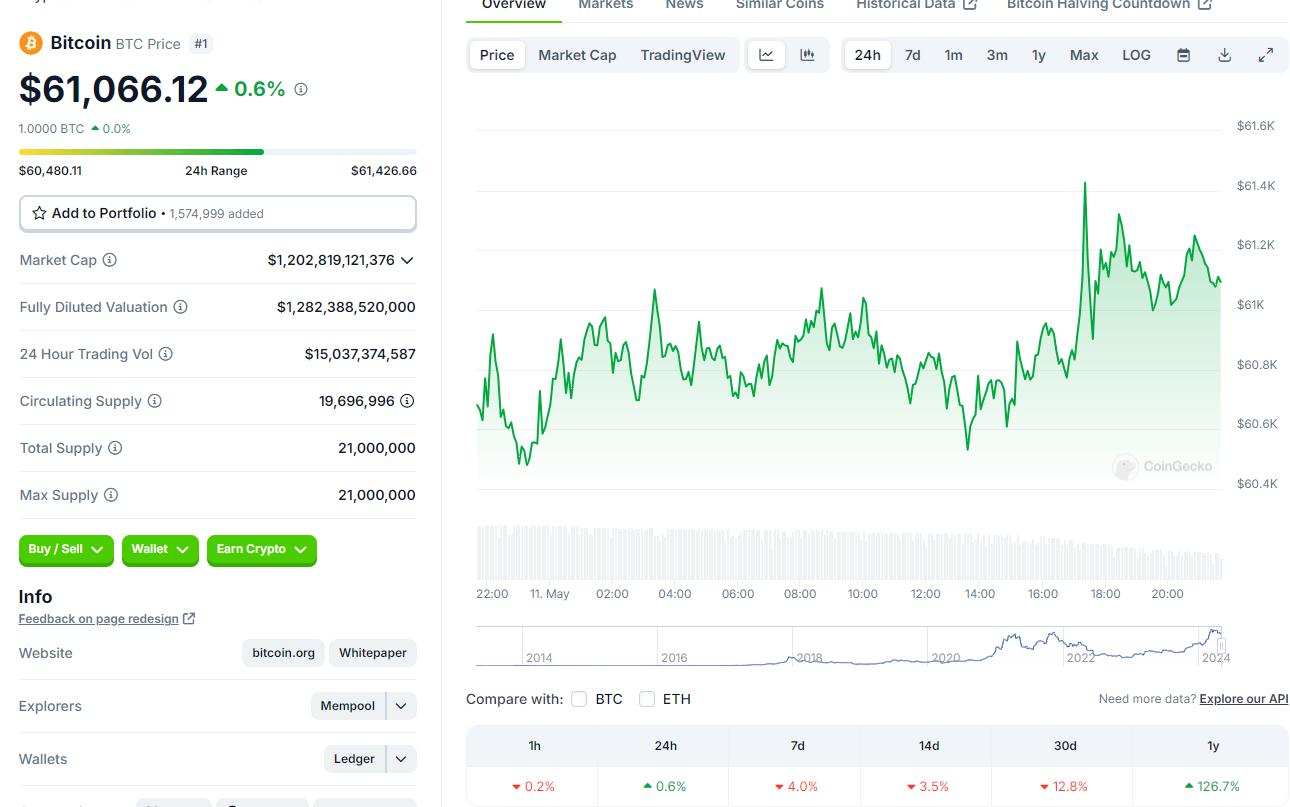Click Feedback on page redesign link
Screen dimensions: 1290x807
tap(99, 619)
